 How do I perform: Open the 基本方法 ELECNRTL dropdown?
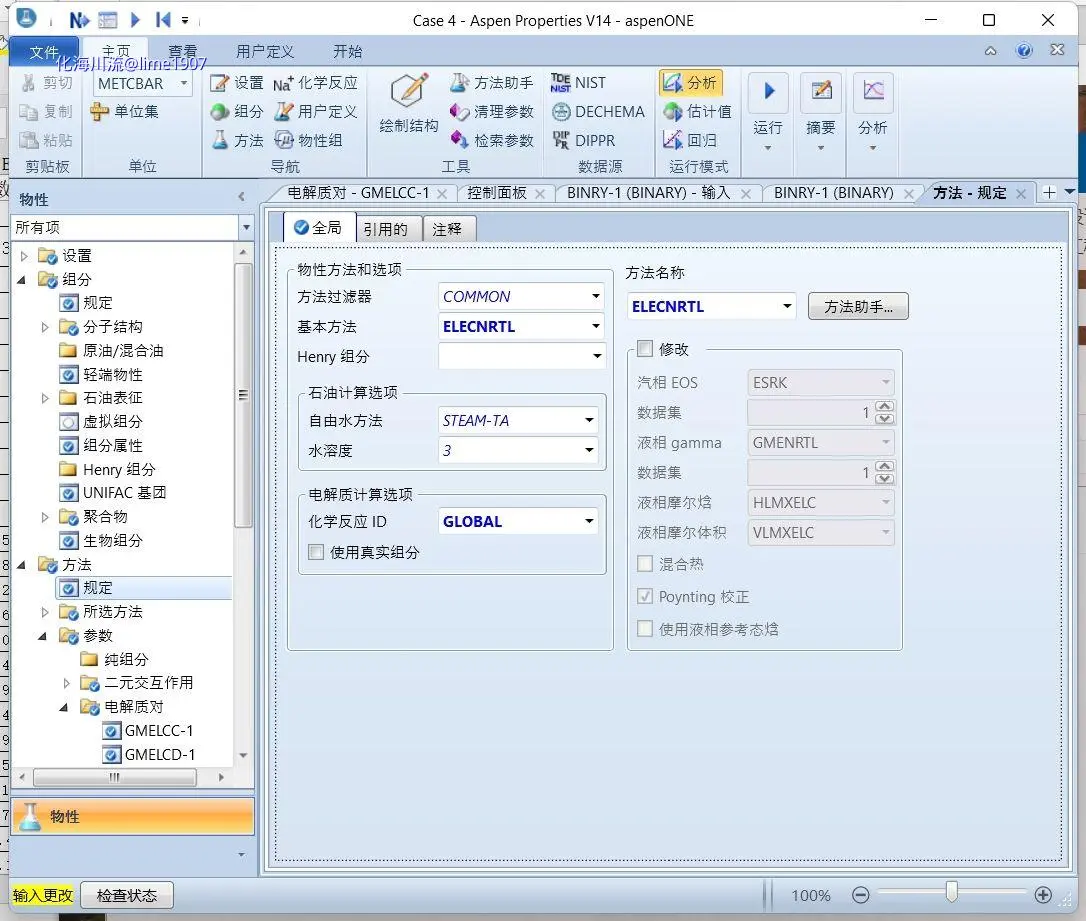point(596,326)
